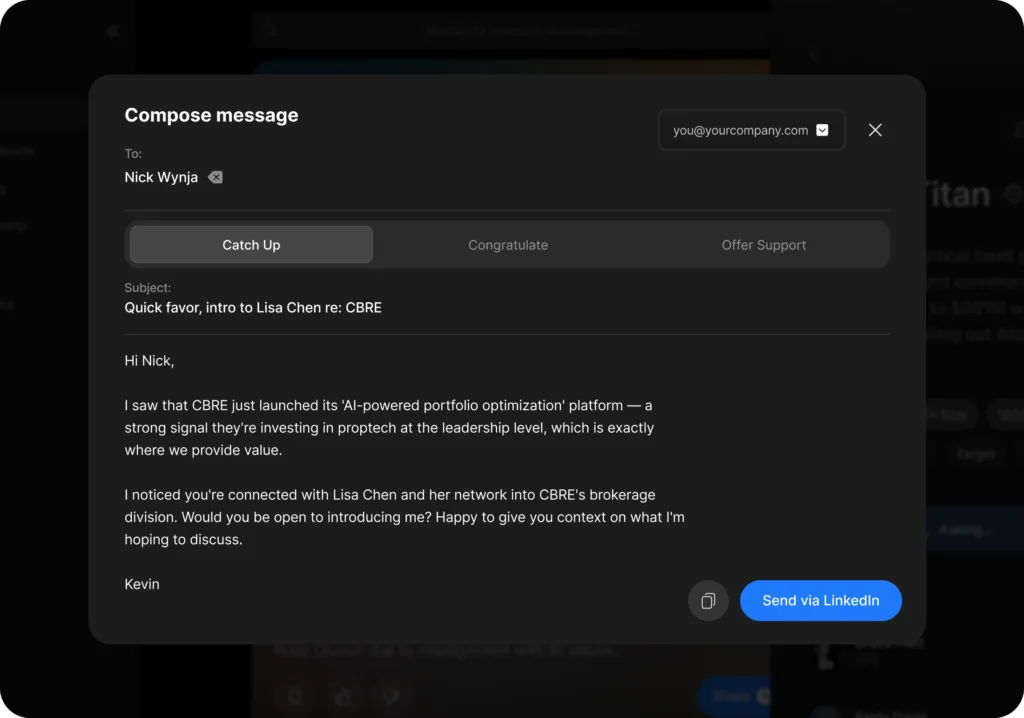Switch to the Offer Support tab

click(x=763, y=245)
